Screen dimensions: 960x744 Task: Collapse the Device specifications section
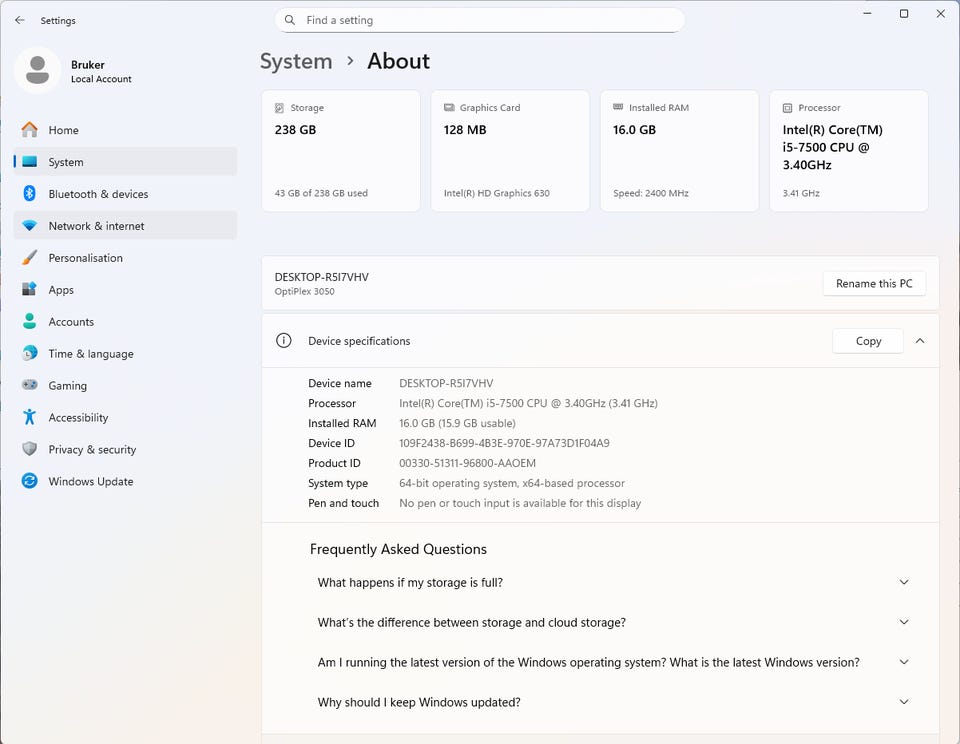(919, 341)
